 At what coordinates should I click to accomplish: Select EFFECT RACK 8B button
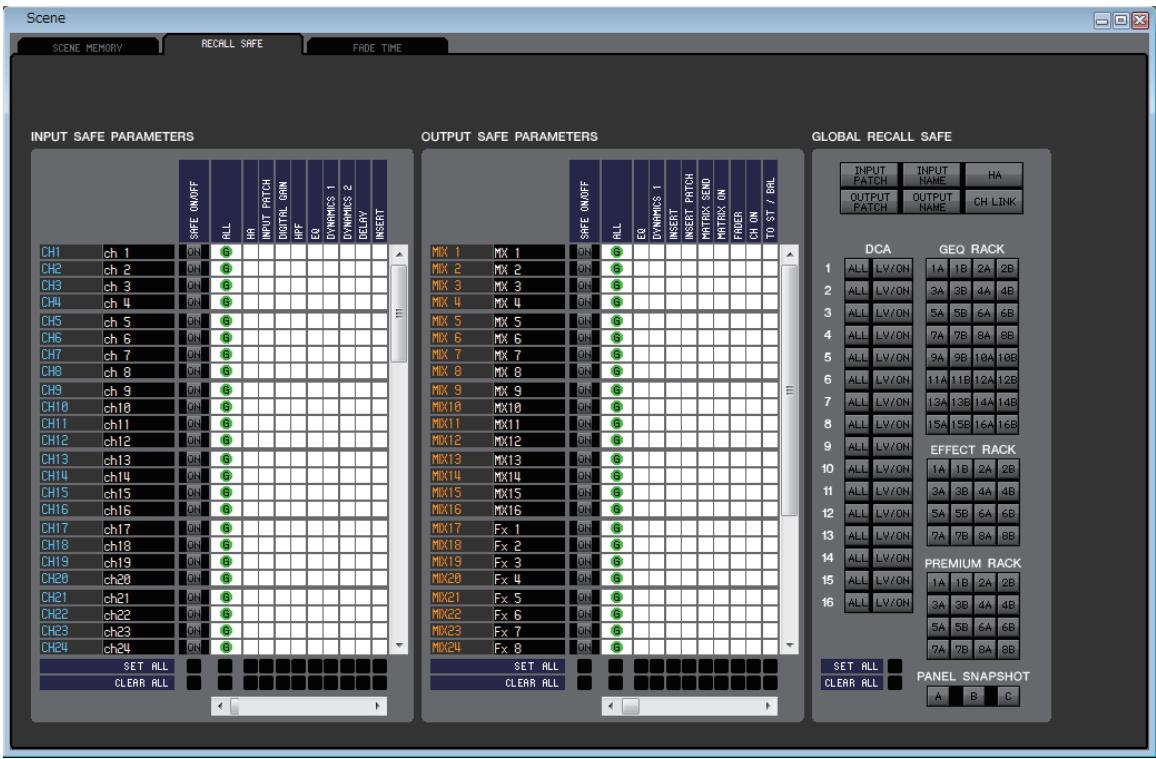tap(1007, 536)
